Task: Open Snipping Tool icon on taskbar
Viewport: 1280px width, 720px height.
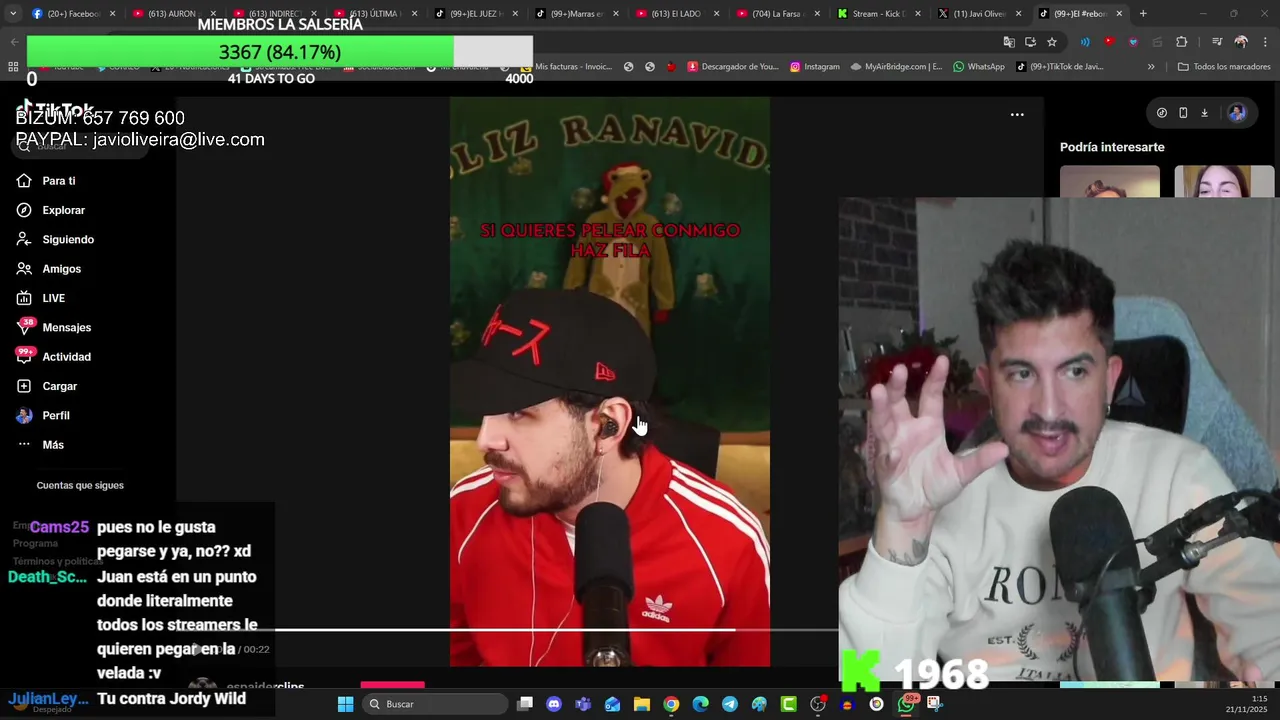Action: (934, 704)
